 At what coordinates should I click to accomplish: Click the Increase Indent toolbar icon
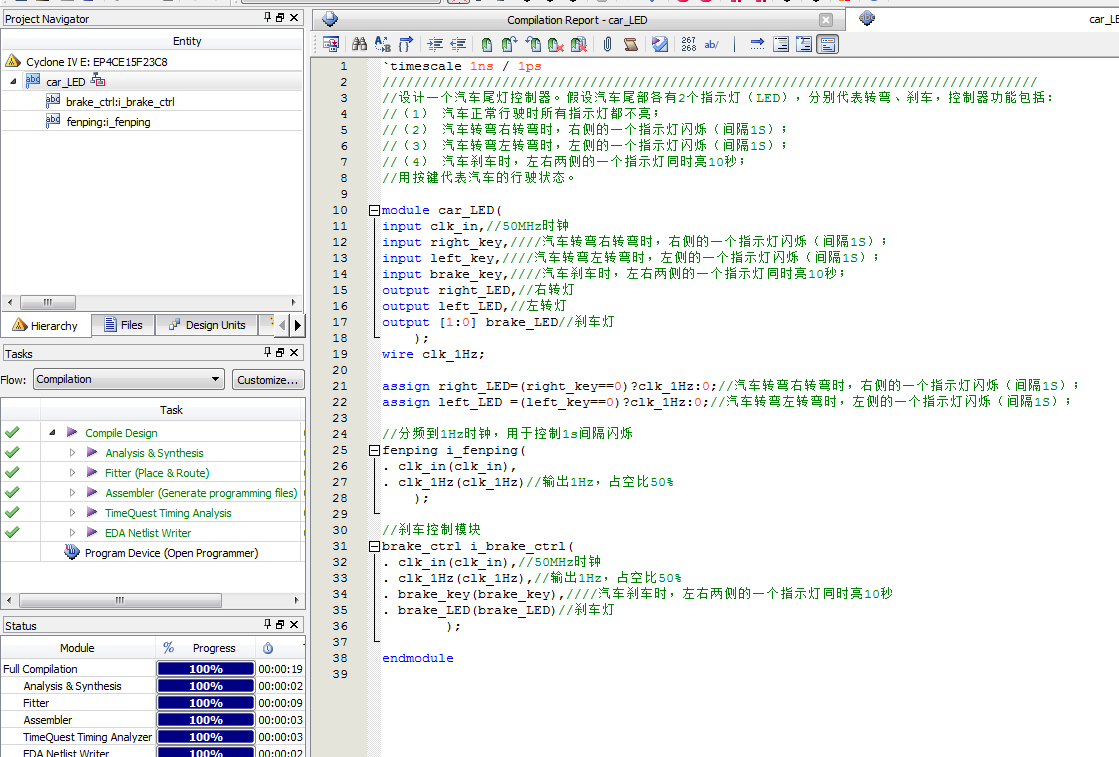[x=435, y=44]
